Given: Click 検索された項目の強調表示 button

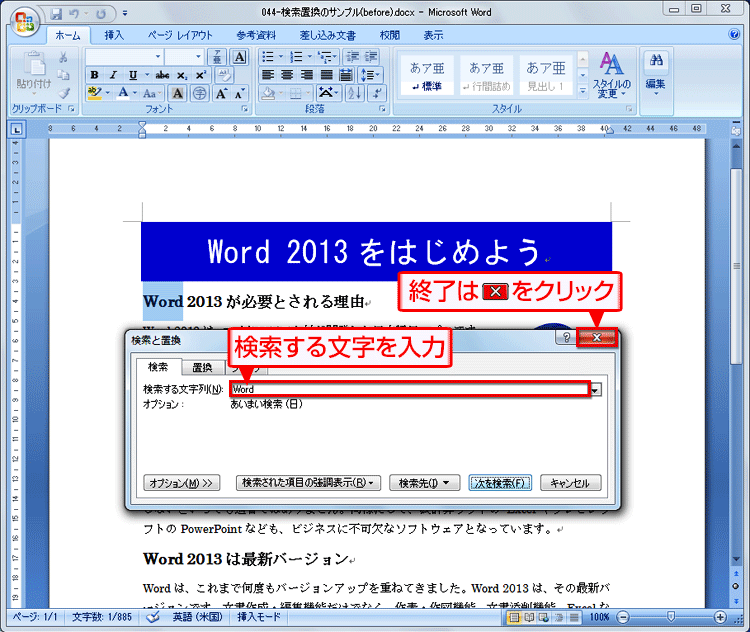Looking at the screenshot, I should coord(308,483).
